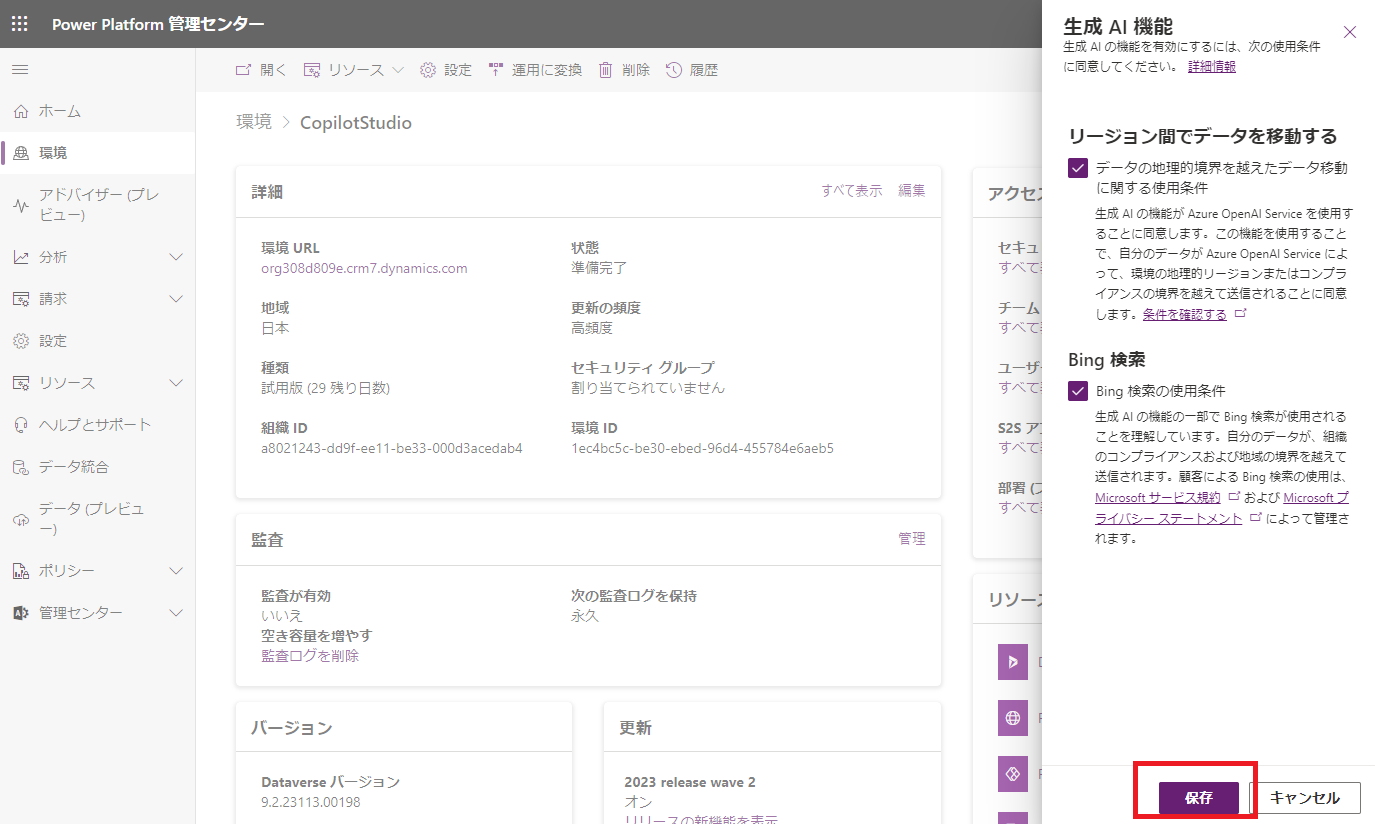The height and width of the screenshot is (824, 1375).
Task: Click the Delete trash icon in toolbar
Action: pos(606,70)
